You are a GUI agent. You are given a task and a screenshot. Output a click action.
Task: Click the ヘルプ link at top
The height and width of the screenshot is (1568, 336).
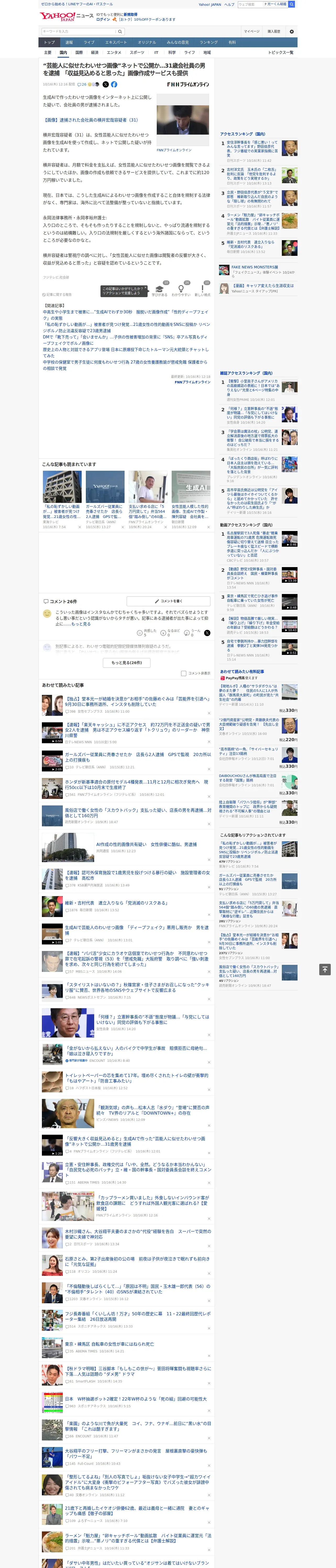pos(229,4)
